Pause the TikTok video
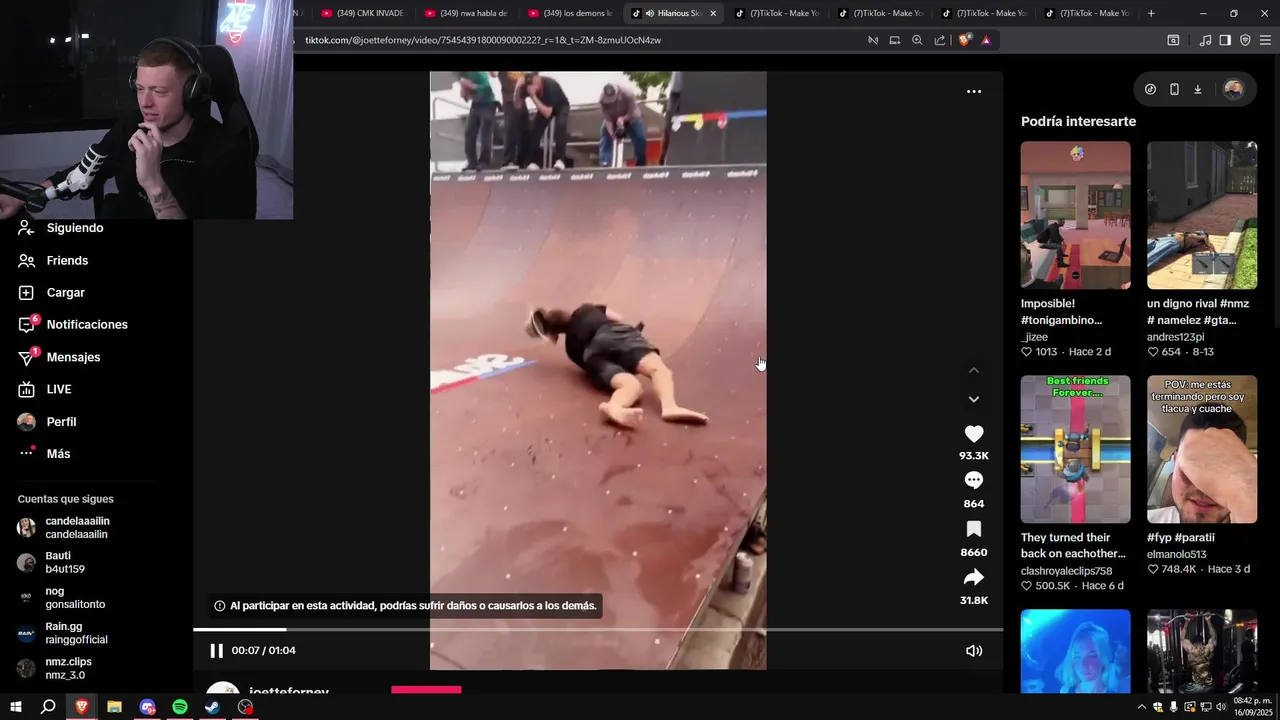The image size is (1280, 720). point(216,650)
